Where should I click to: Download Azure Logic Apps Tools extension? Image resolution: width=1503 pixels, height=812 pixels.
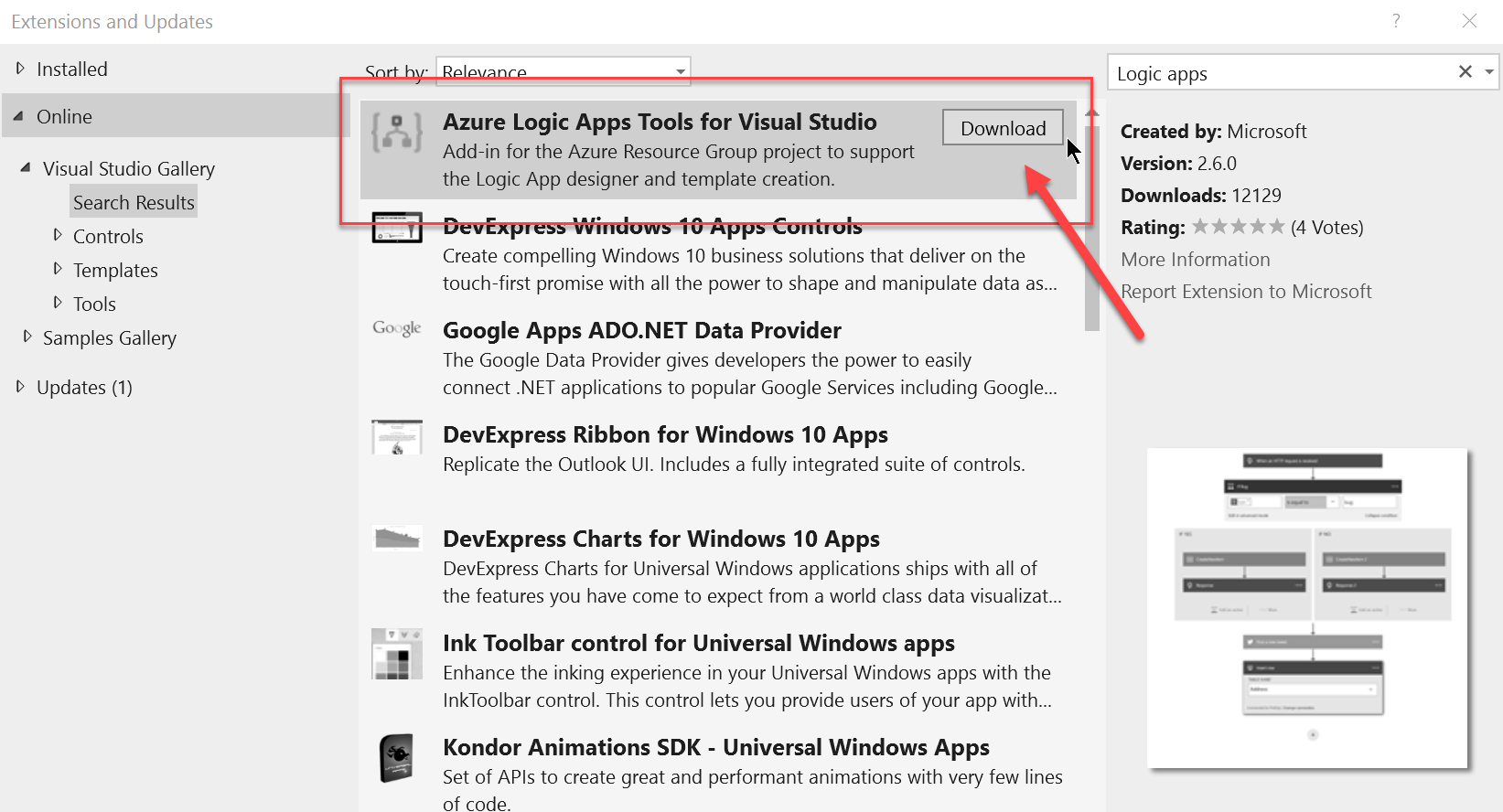pyautogui.click(x=1003, y=128)
